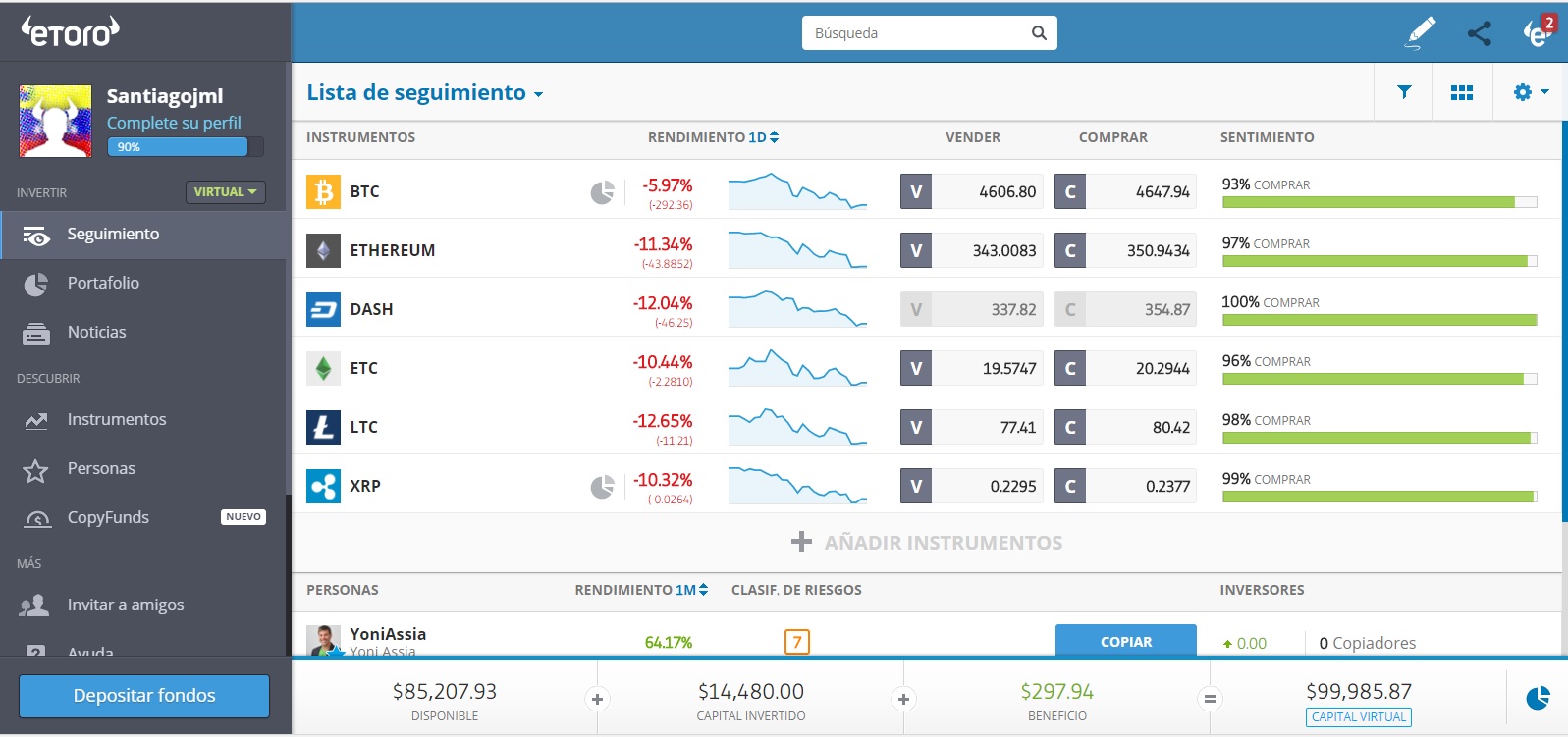Open the pencil compose-post icon
Viewport: 1568px width, 737px height.
(1420, 32)
